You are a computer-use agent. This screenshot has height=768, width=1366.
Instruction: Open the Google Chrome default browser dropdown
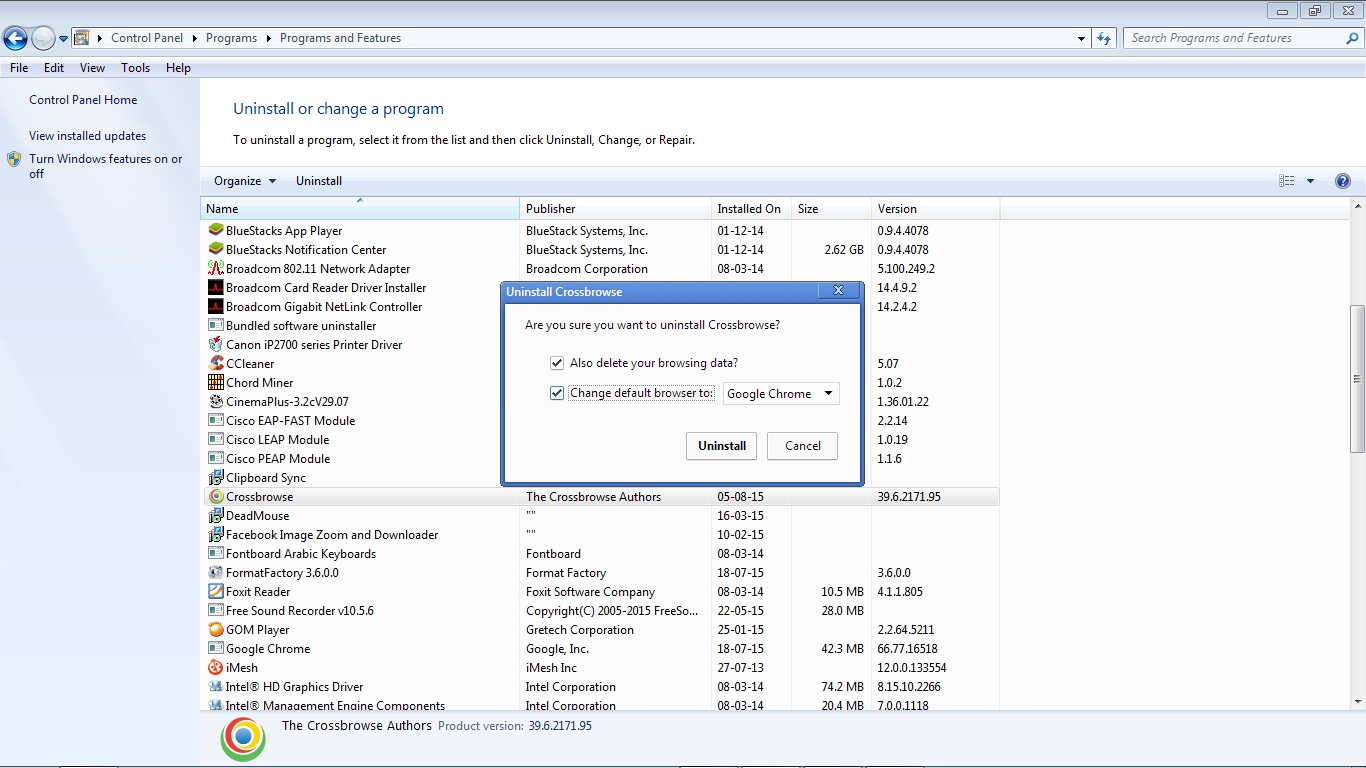click(781, 394)
